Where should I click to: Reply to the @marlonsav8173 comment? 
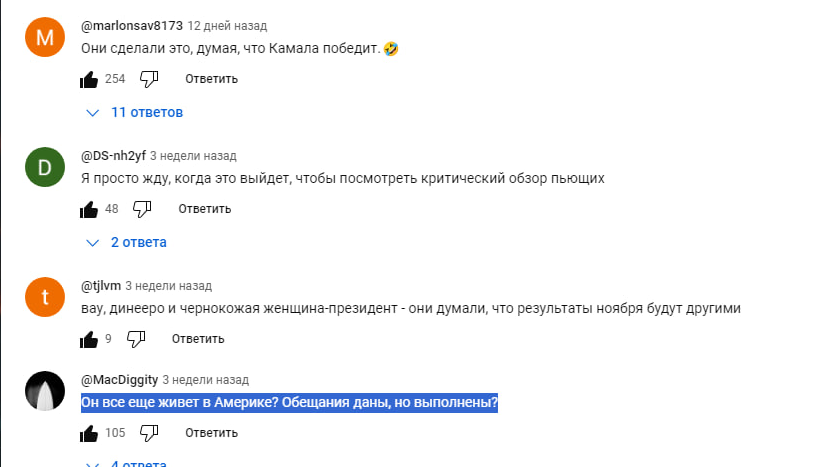tap(211, 79)
